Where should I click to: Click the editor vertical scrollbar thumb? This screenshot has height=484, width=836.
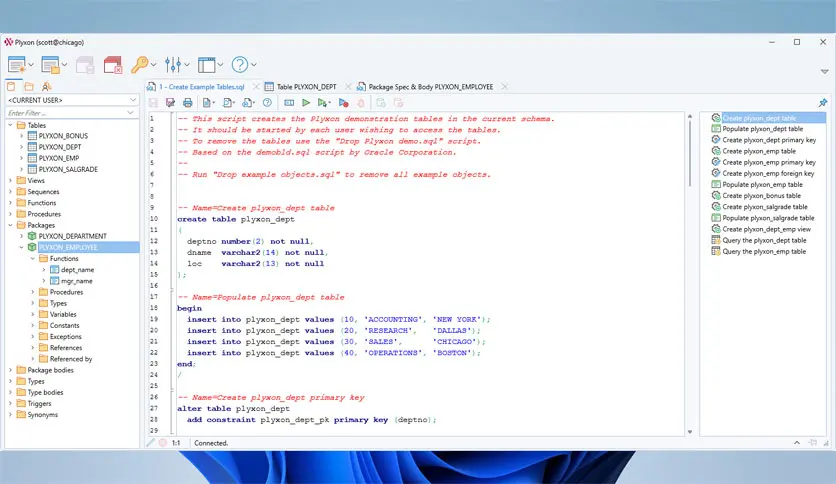690,154
